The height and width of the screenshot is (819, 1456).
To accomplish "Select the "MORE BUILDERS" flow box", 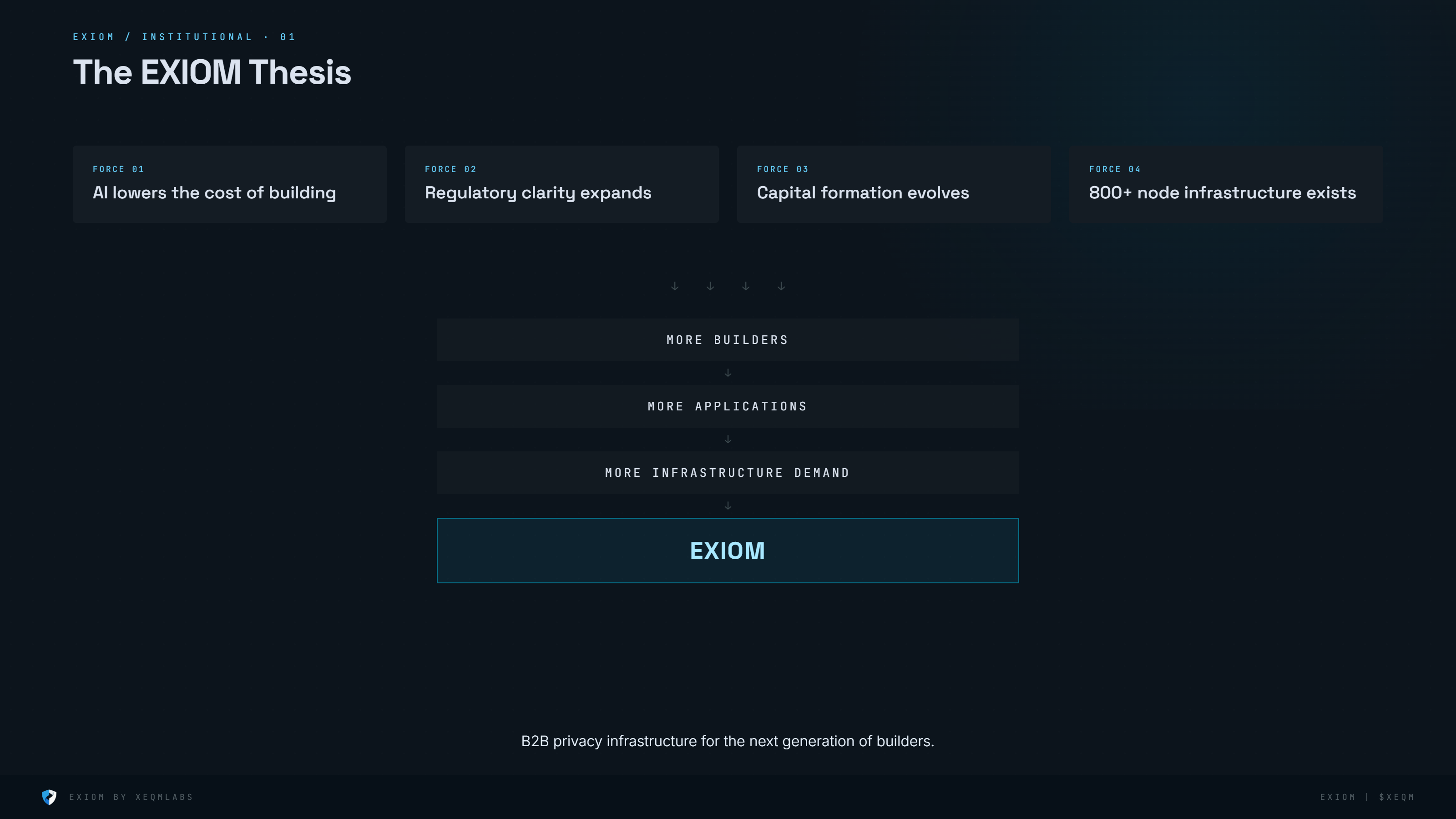I will [728, 340].
